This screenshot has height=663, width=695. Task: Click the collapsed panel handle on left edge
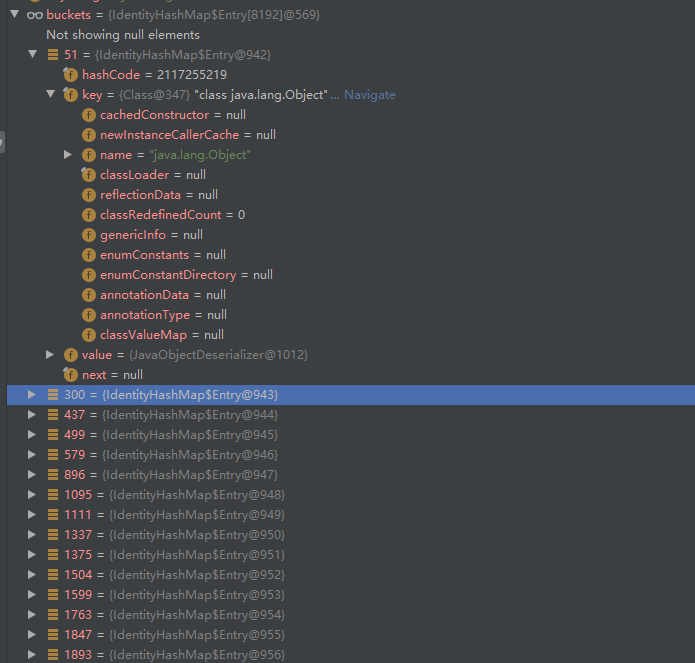coord(2,142)
